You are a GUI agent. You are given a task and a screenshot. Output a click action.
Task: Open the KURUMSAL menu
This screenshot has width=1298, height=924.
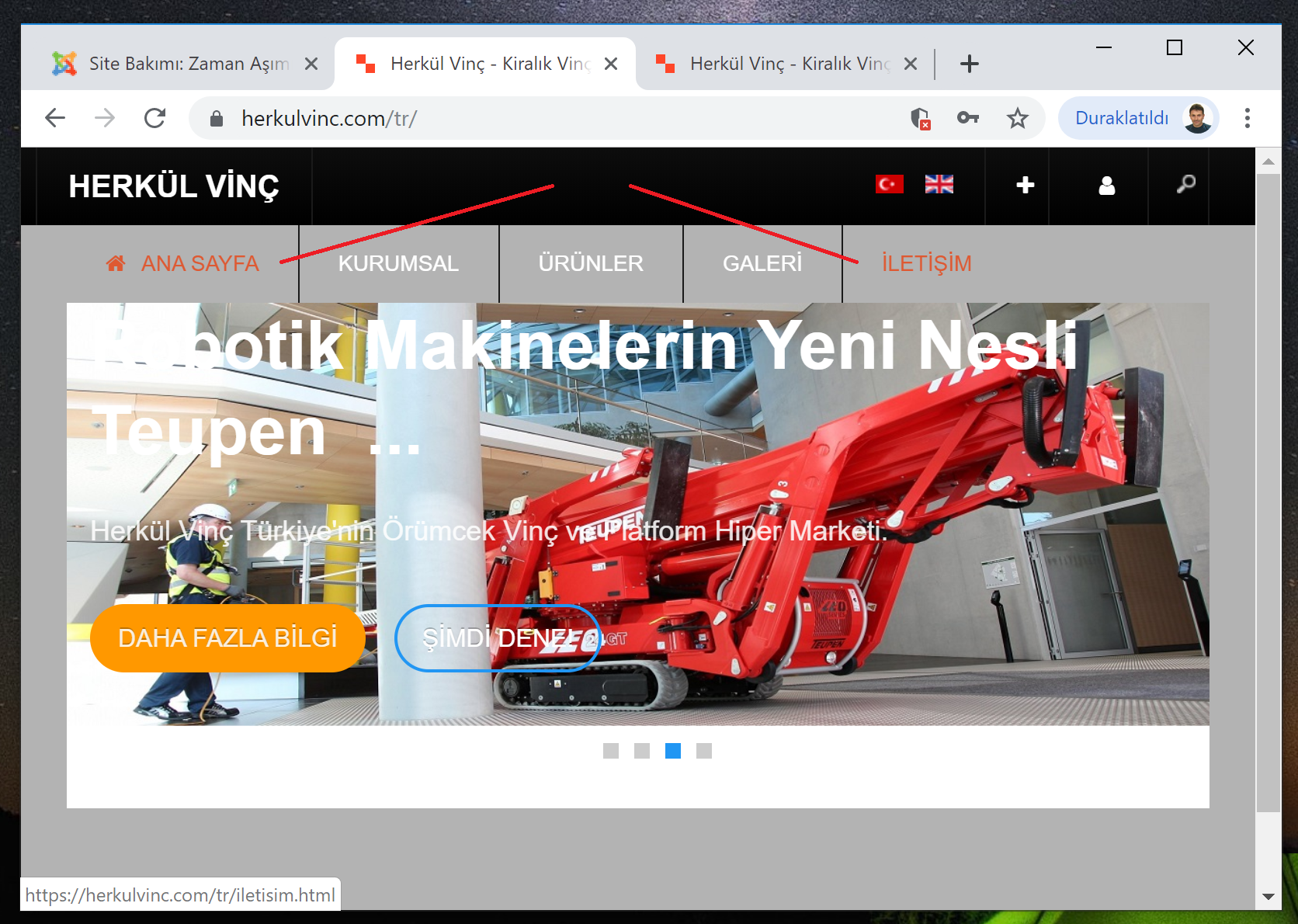point(398,263)
